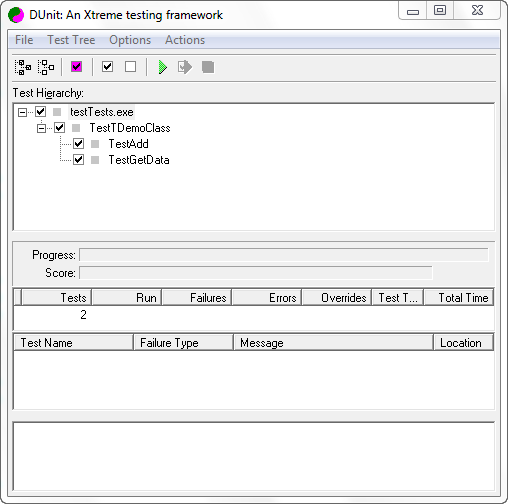Viewport: 508px width, 504px height.
Task: Click the tests count value 2
Action: [x=83, y=315]
